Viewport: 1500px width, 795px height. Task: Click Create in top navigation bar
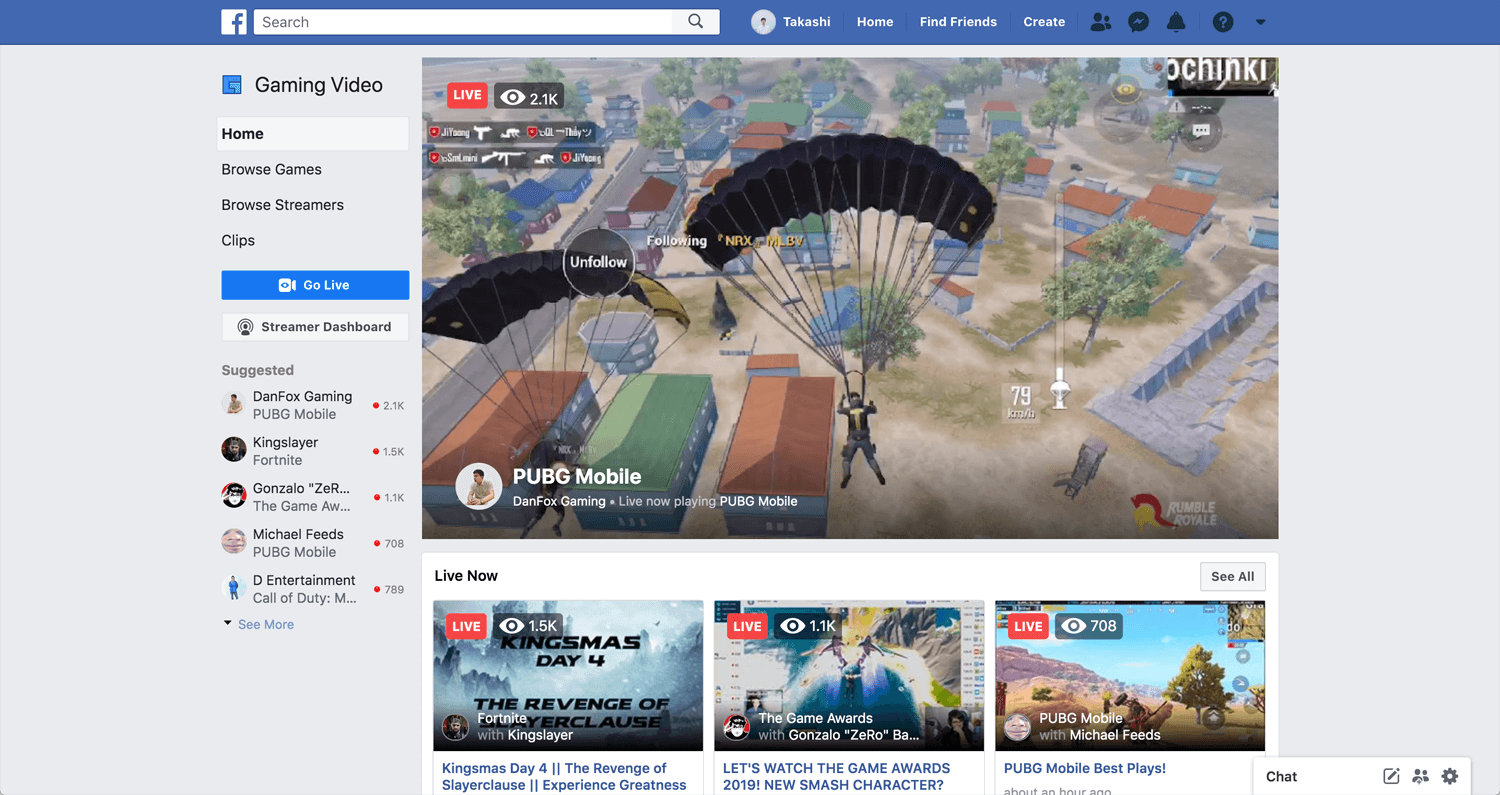tap(1044, 22)
